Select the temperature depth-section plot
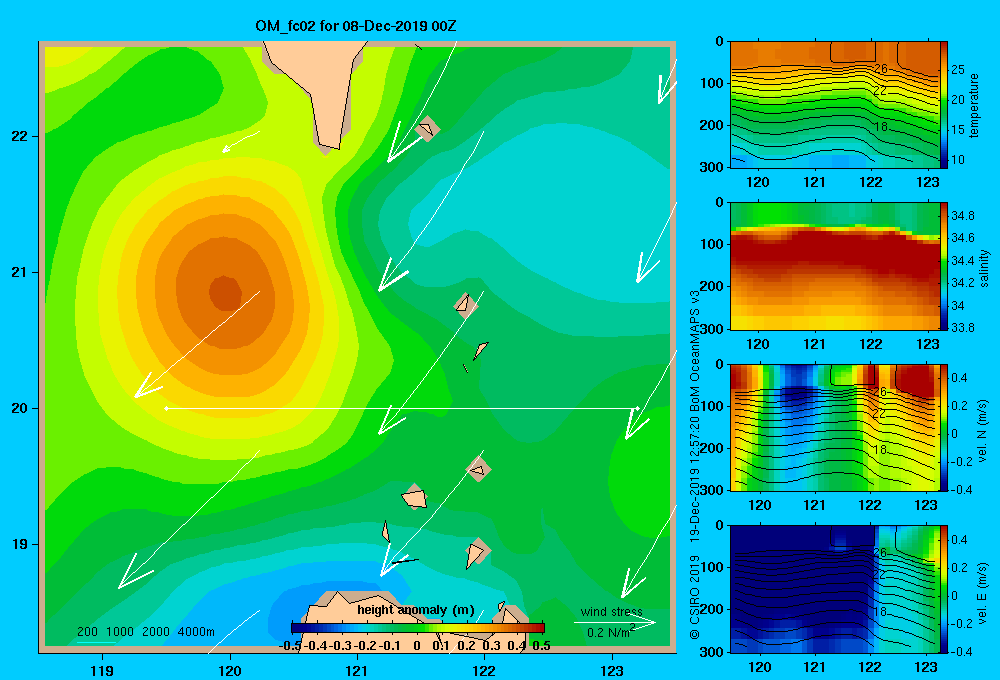 (834, 105)
